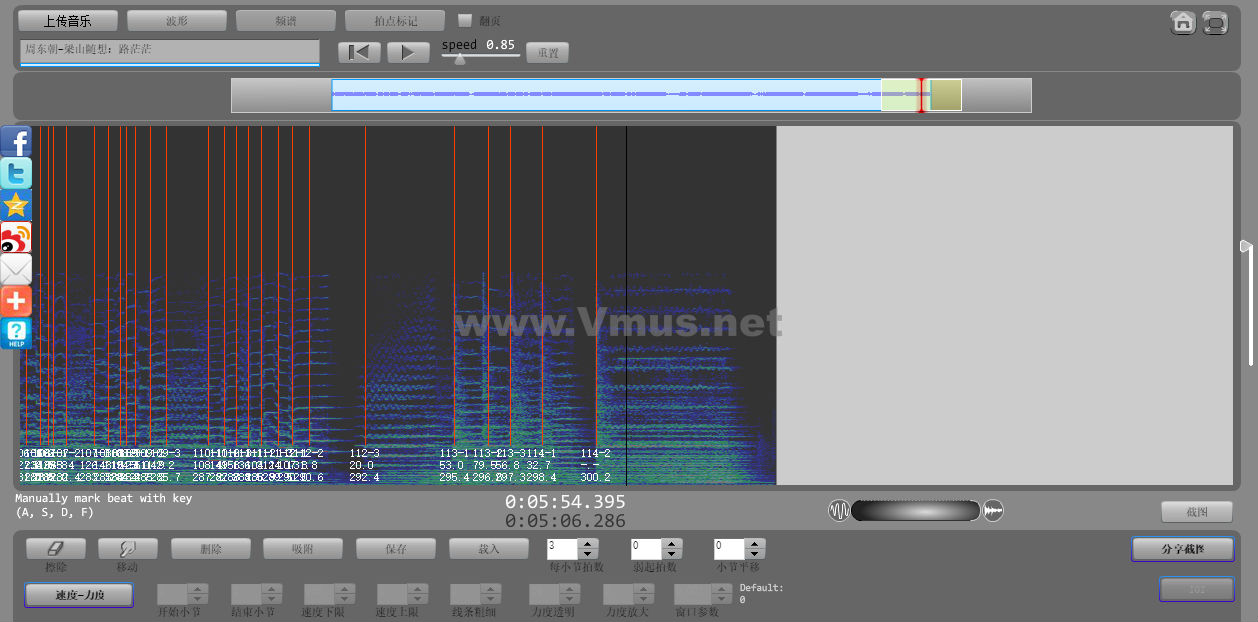Click the sine wave icon left of the gradient bar
This screenshot has height=622, width=1258.
coord(838,511)
